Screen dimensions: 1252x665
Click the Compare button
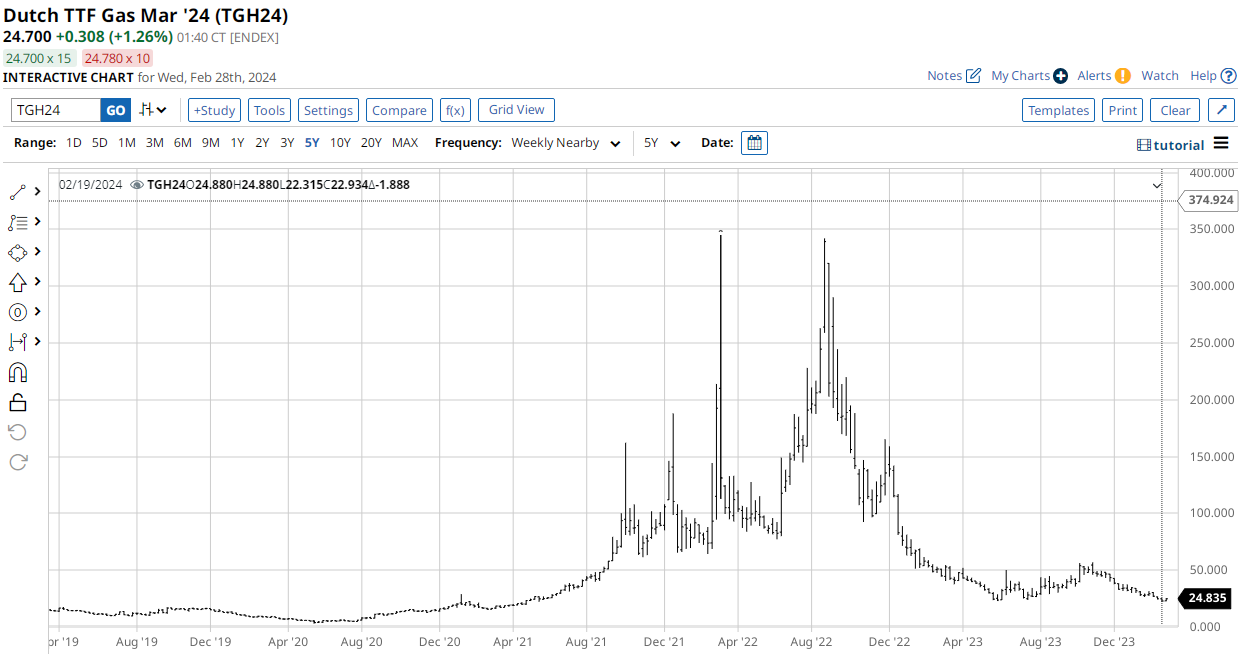pos(399,110)
